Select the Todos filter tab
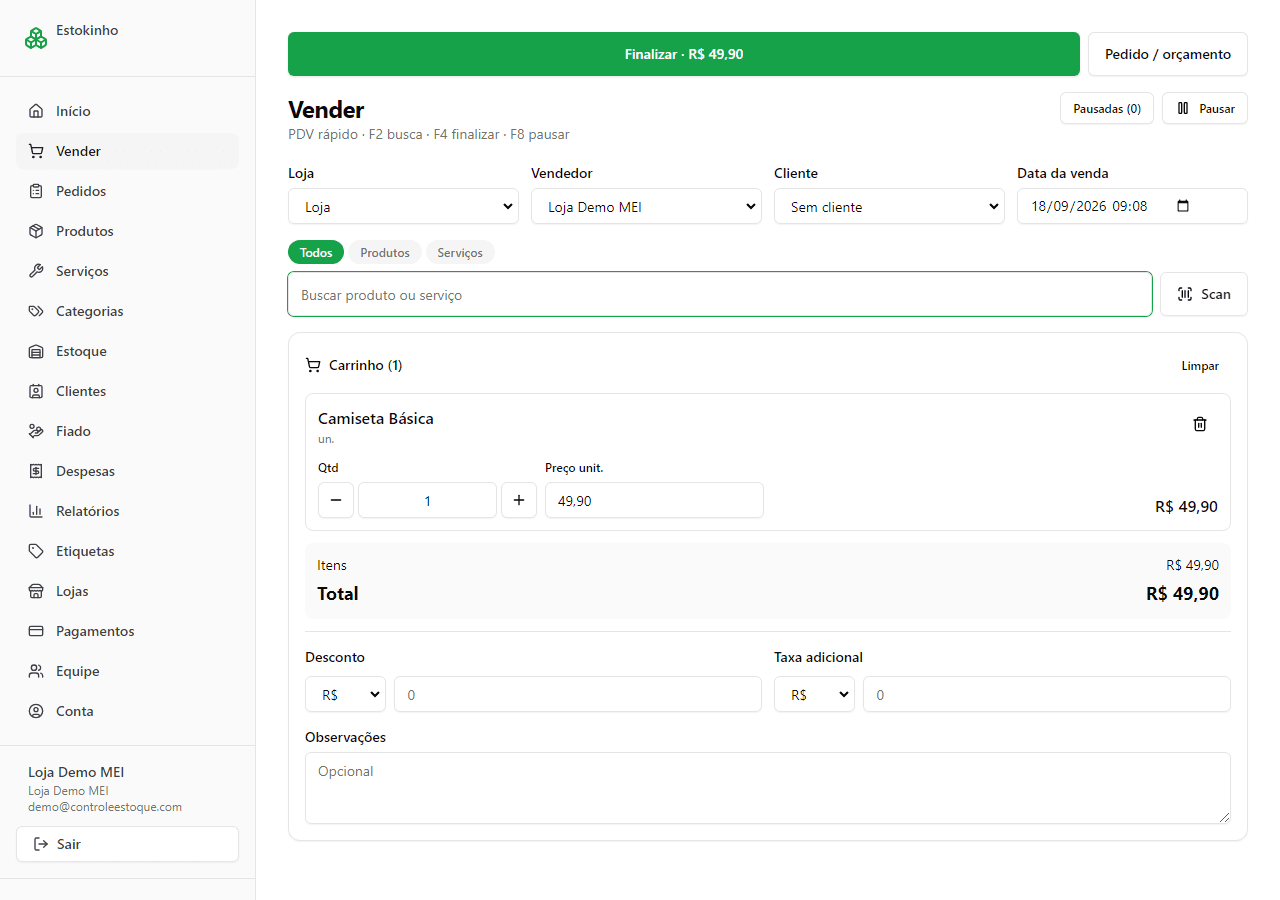 point(316,253)
